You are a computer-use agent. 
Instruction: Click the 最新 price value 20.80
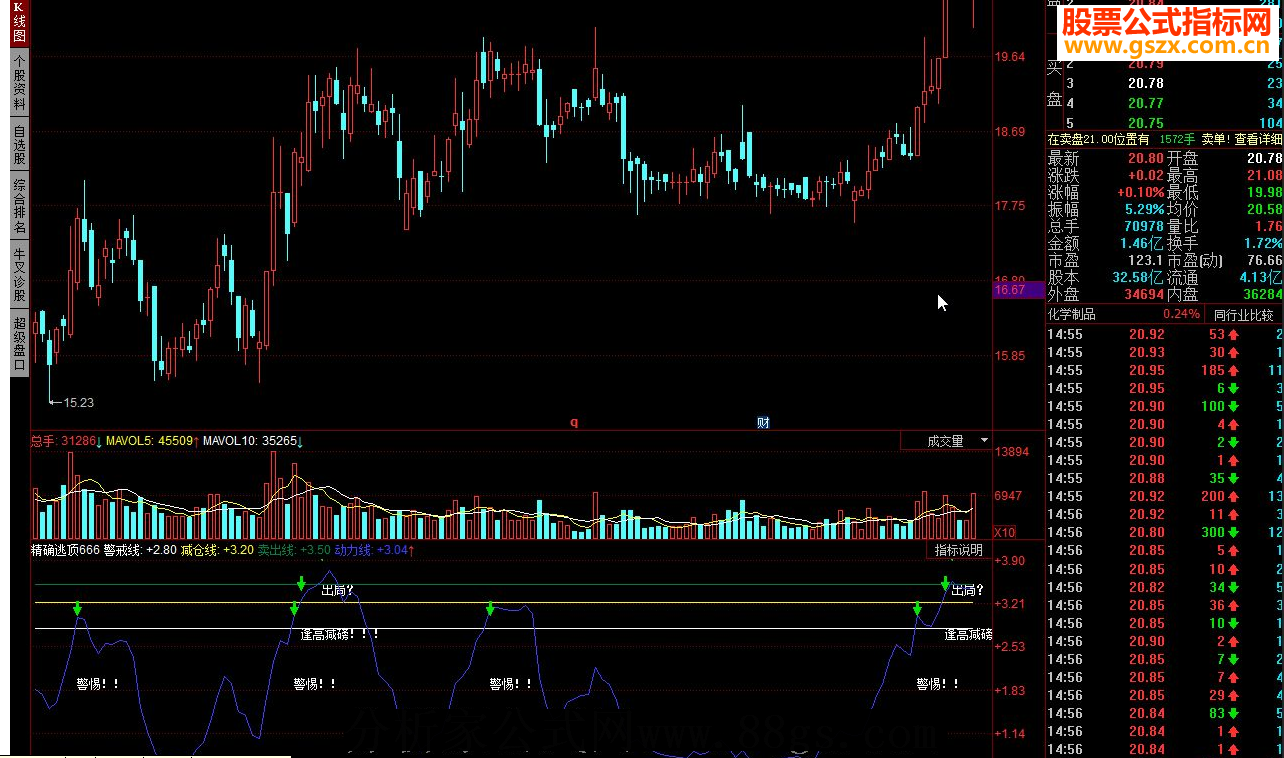tap(1145, 158)
